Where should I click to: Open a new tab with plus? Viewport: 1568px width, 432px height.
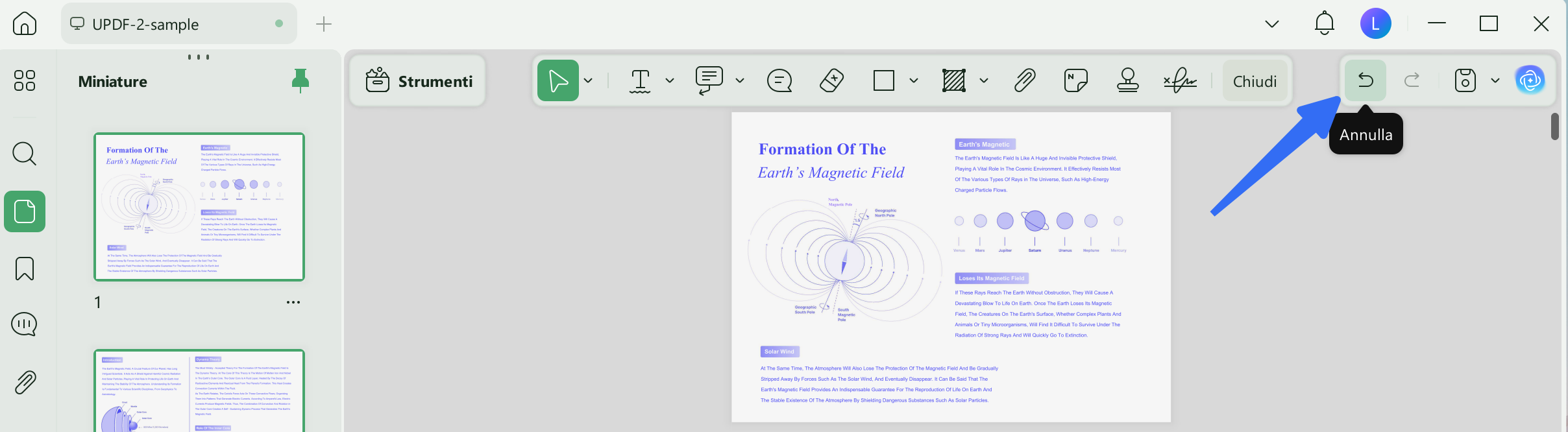pos(323,24)
